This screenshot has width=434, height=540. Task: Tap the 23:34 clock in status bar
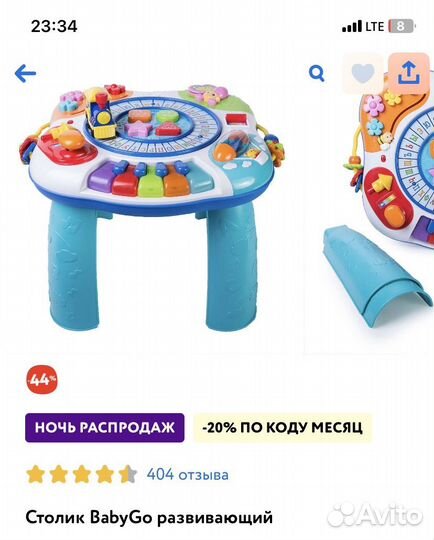click(x=54, y=26)
